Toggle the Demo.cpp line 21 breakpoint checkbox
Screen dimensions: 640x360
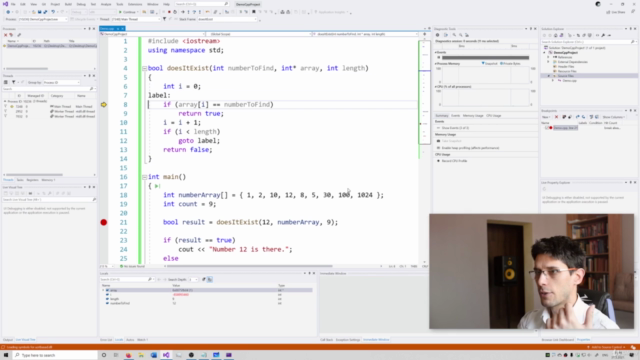(x=547, y=128)
